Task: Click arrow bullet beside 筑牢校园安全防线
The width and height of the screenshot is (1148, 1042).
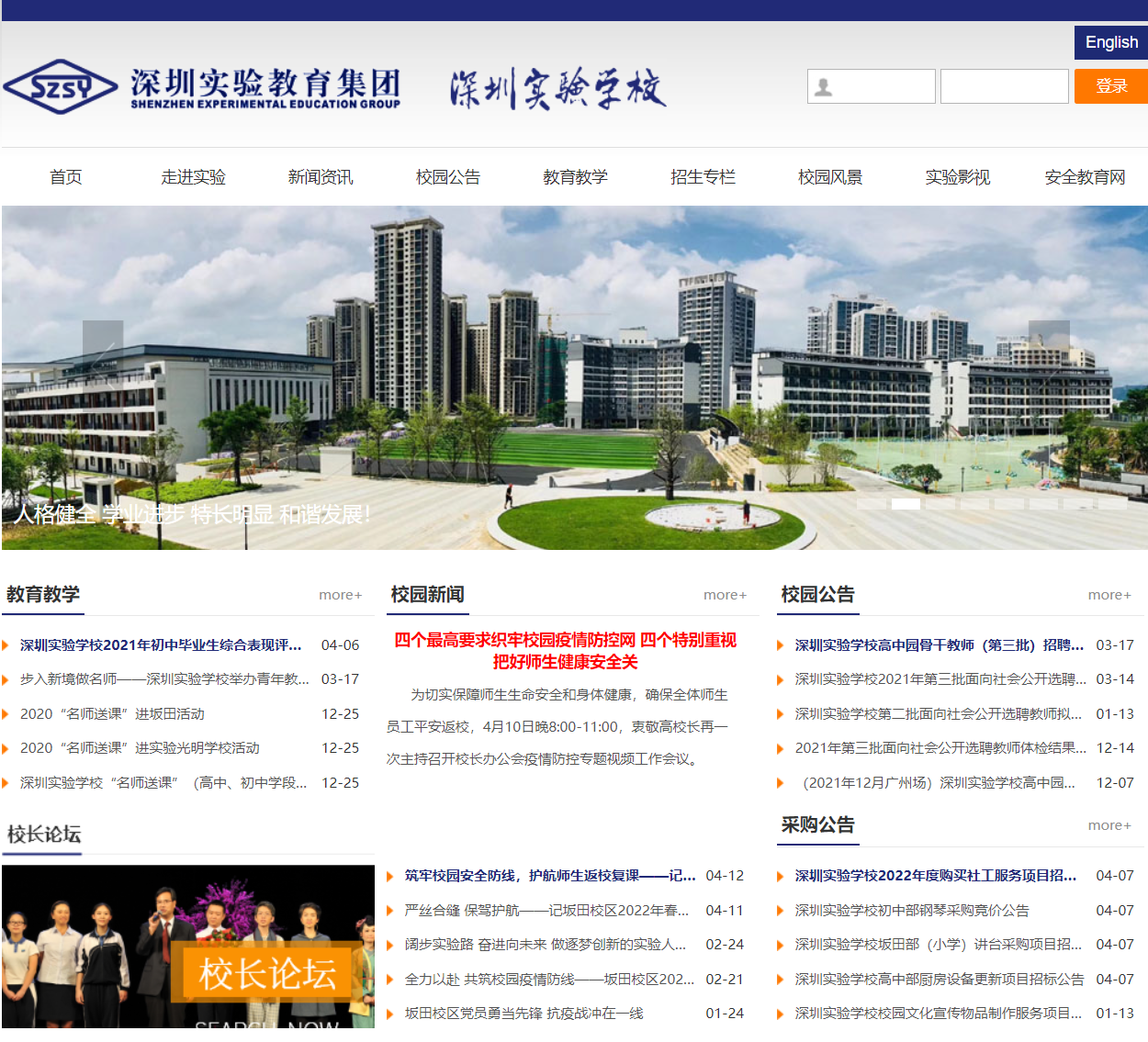Action: coord(390,877)
